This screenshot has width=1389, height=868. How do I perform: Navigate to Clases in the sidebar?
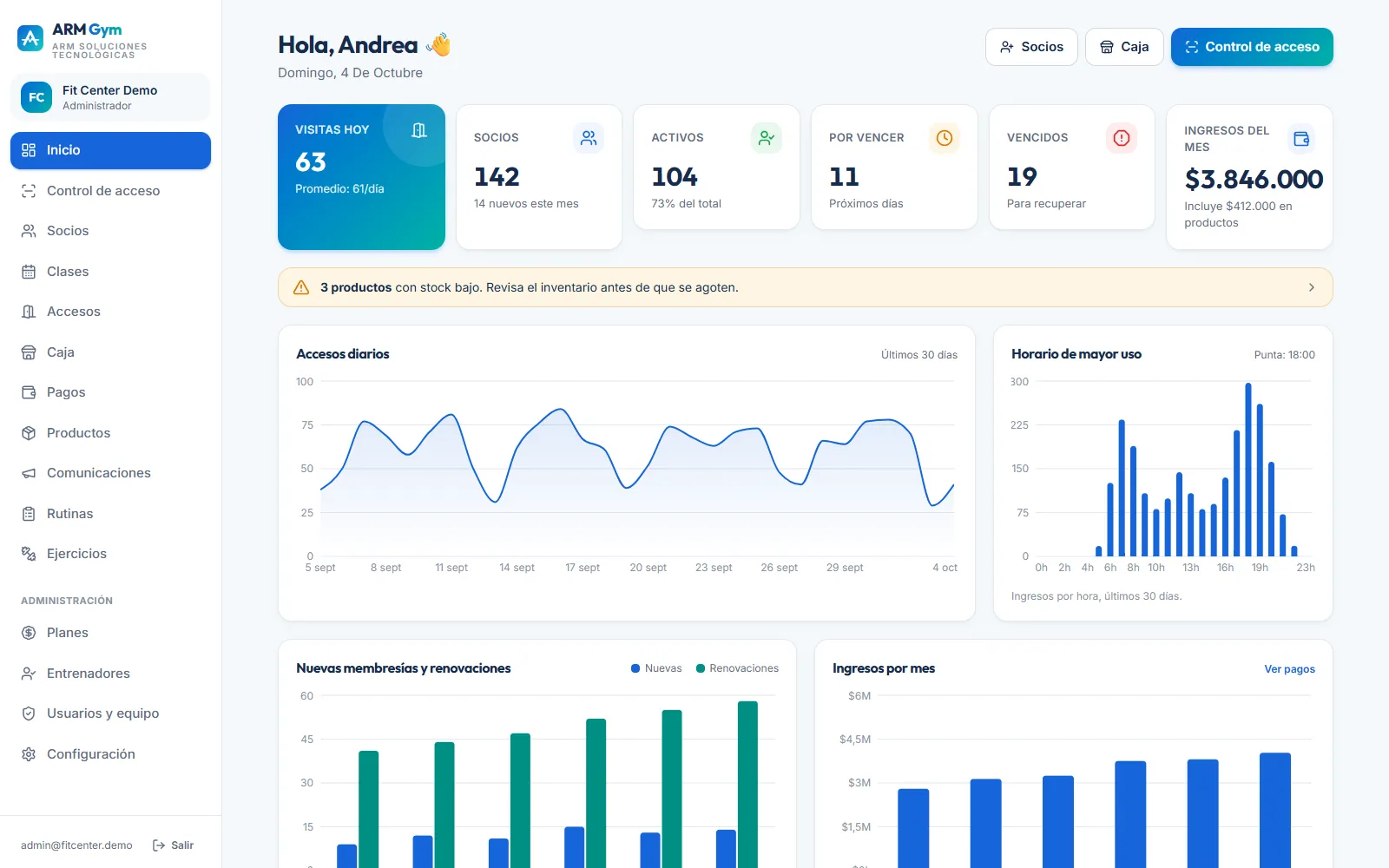(110, 272)
